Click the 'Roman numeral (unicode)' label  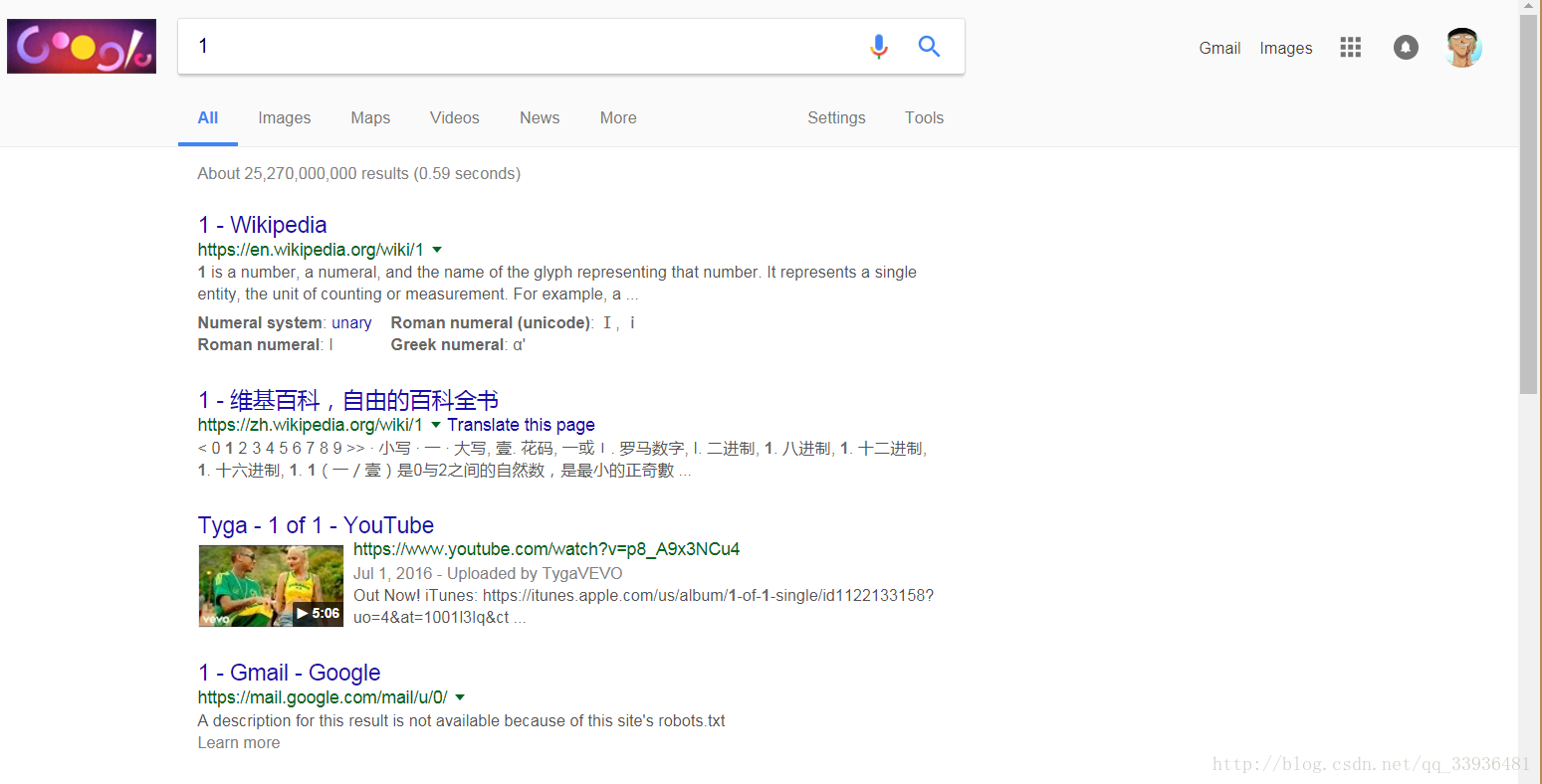click(x=491, y=322)
